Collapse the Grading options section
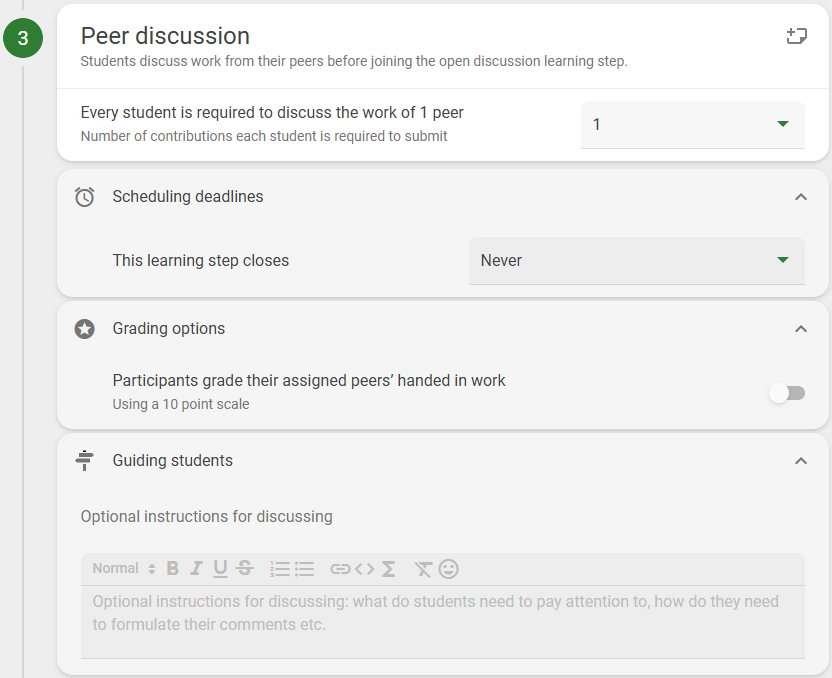Viewport: 832px width, 678px height. point(800,328)
